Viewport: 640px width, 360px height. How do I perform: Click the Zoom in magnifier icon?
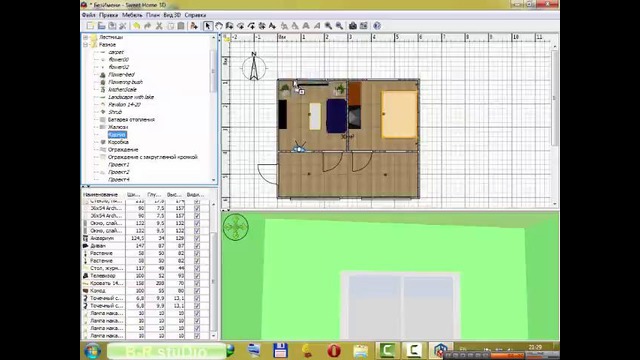click(328, 26)
